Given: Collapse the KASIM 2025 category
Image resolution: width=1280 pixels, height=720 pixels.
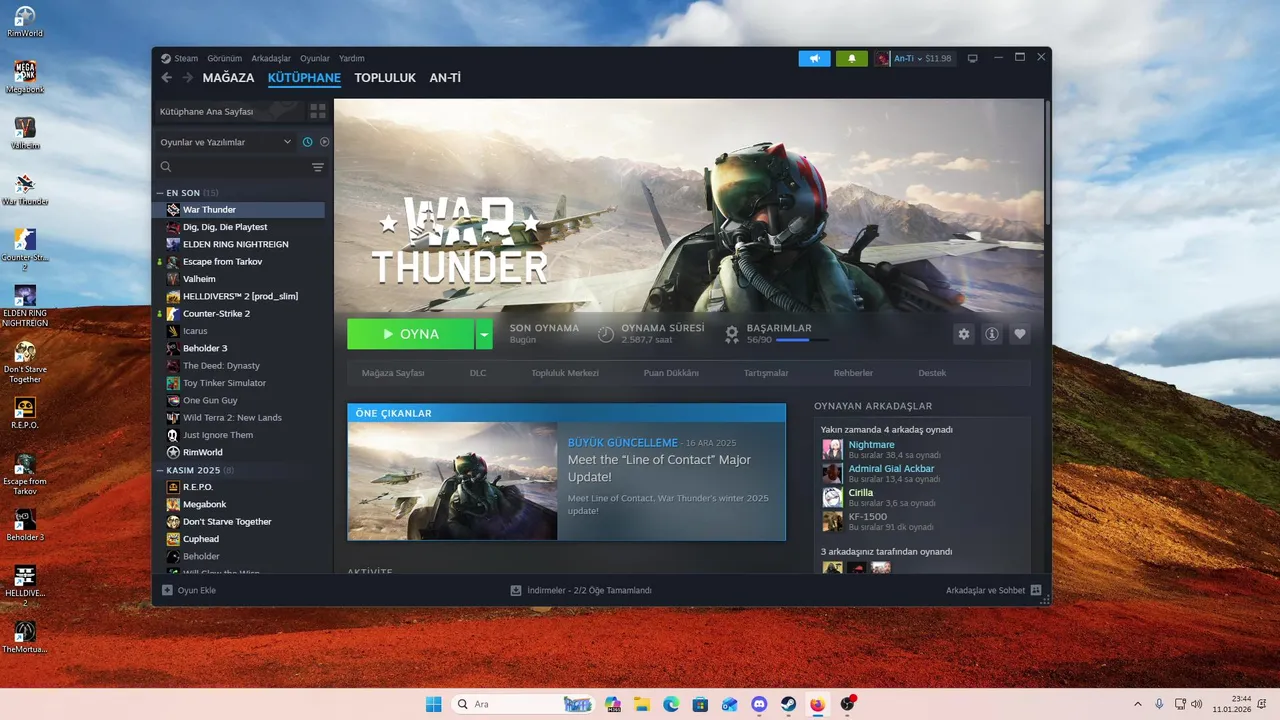Looking at the screenshot, I should [160, 470].
